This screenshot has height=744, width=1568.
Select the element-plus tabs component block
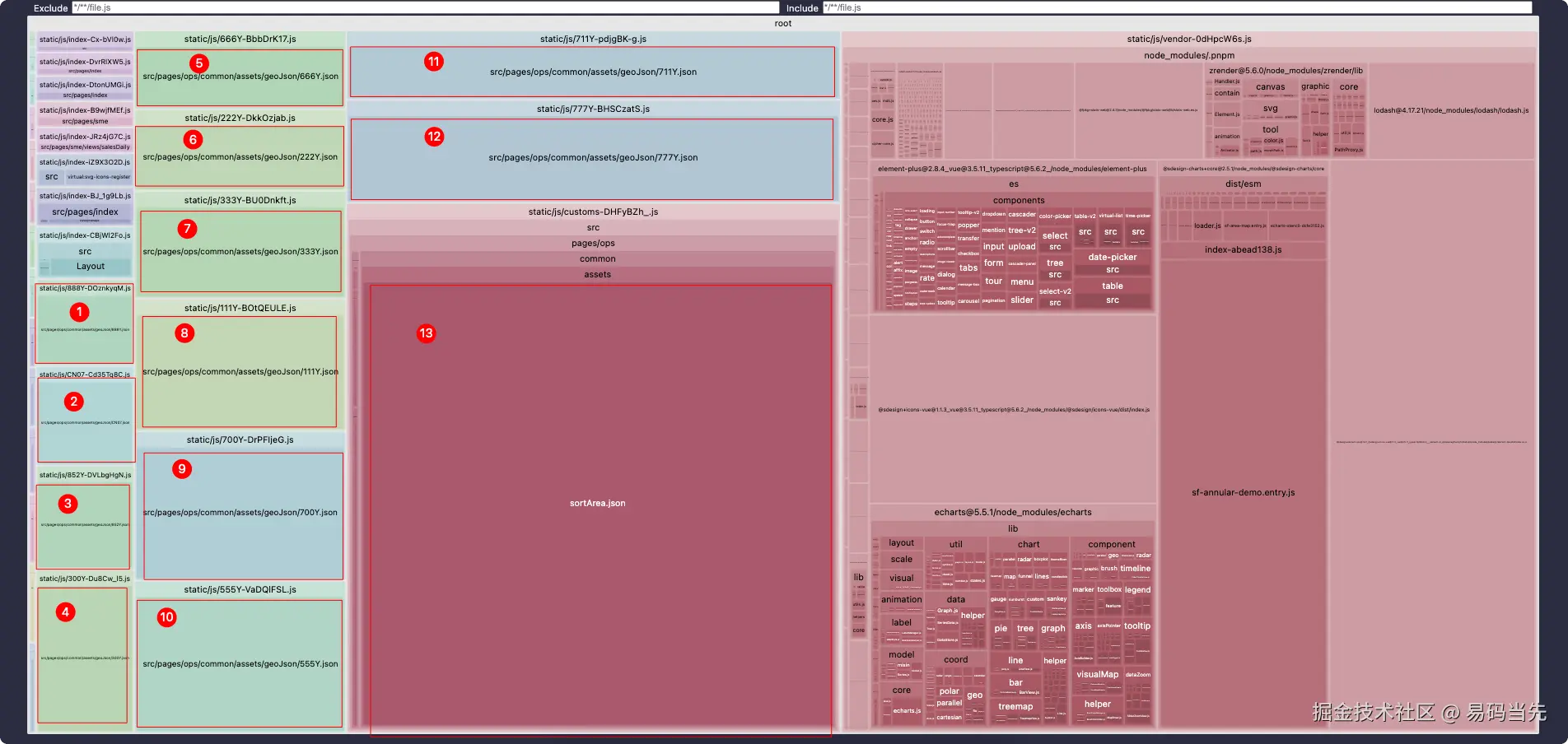(x=968, y=267)
